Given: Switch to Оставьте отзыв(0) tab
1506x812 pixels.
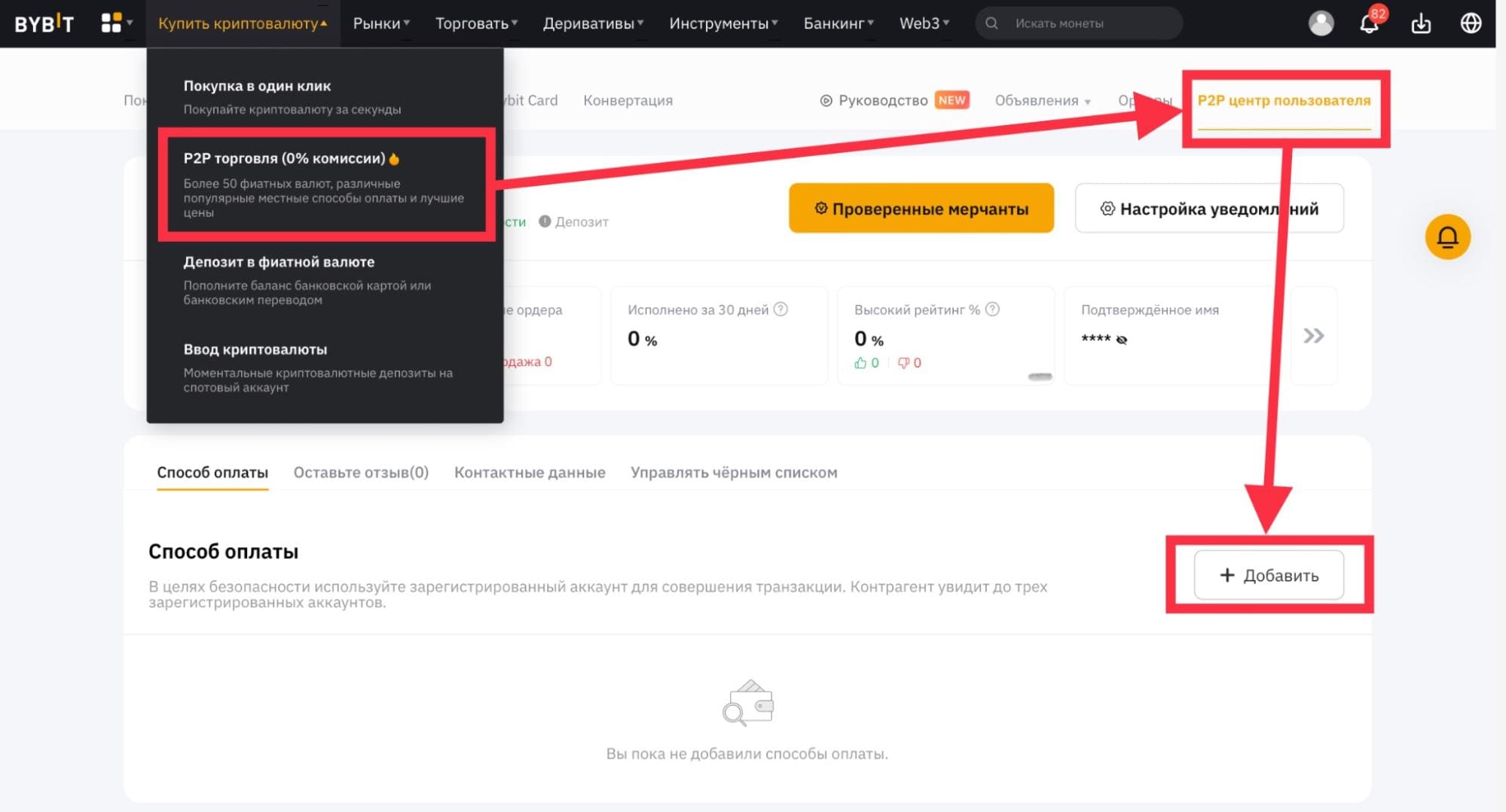Looking at the screenshot, I should (361, 472).
